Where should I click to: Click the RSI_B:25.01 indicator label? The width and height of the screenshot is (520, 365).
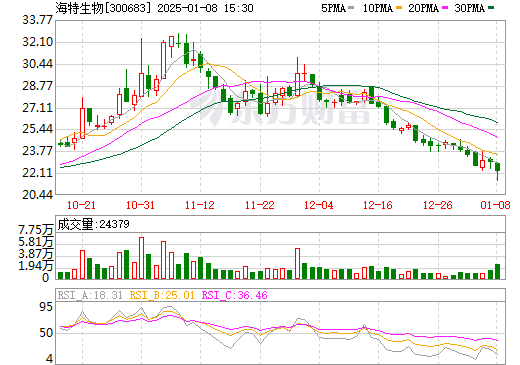click(162, 295)
